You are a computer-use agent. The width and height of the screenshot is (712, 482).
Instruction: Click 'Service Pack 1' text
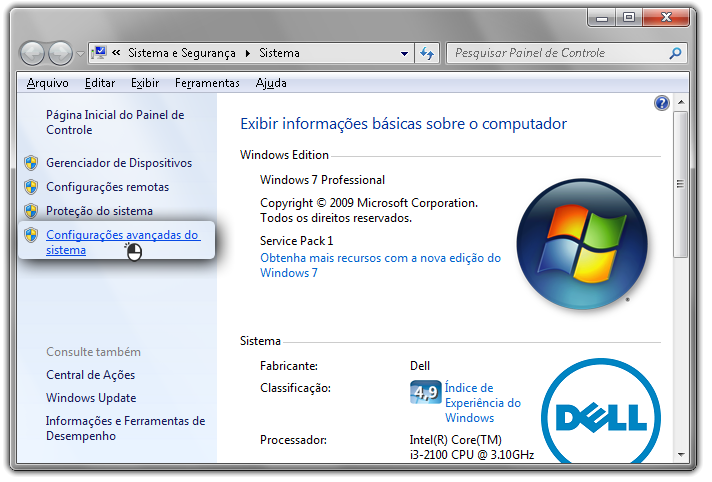tap(297, 240)
